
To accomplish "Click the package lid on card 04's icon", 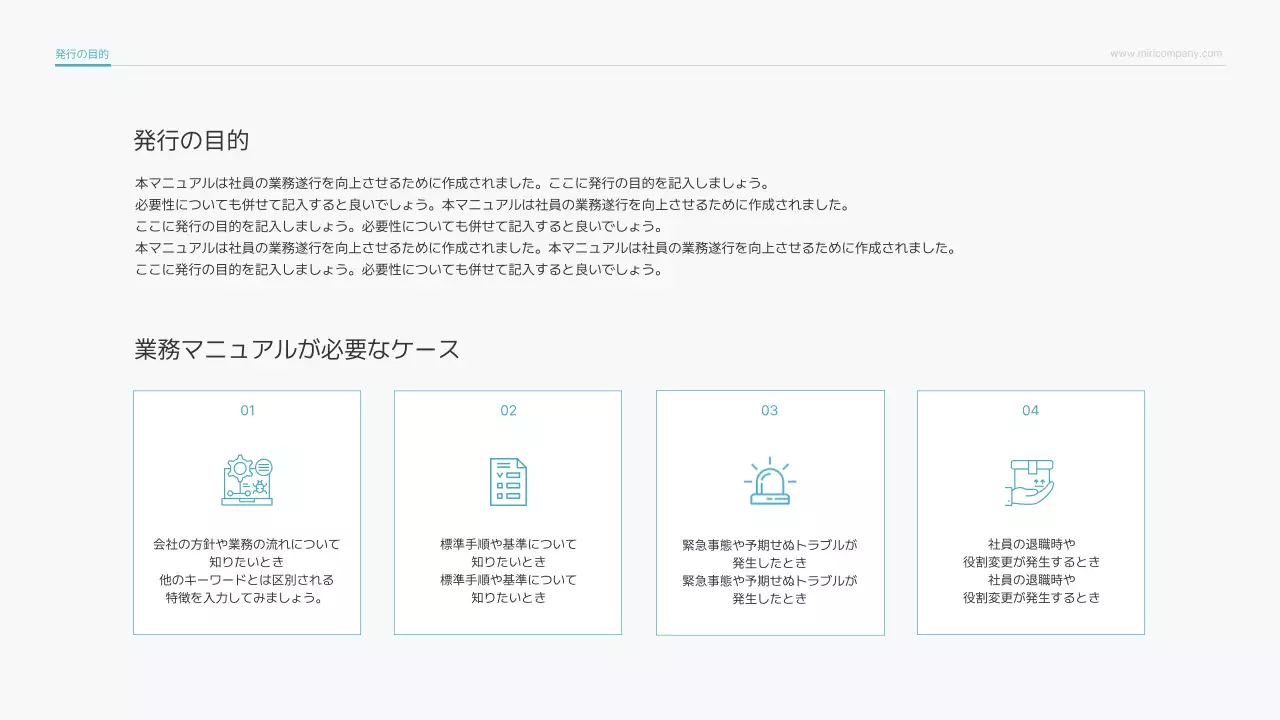I will pyautogui.click(x=1032, y=465).
